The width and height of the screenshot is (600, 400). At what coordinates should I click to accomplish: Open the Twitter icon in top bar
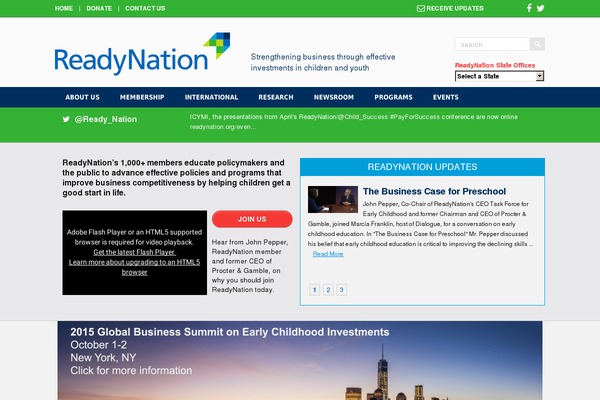(x=540, y=8)
